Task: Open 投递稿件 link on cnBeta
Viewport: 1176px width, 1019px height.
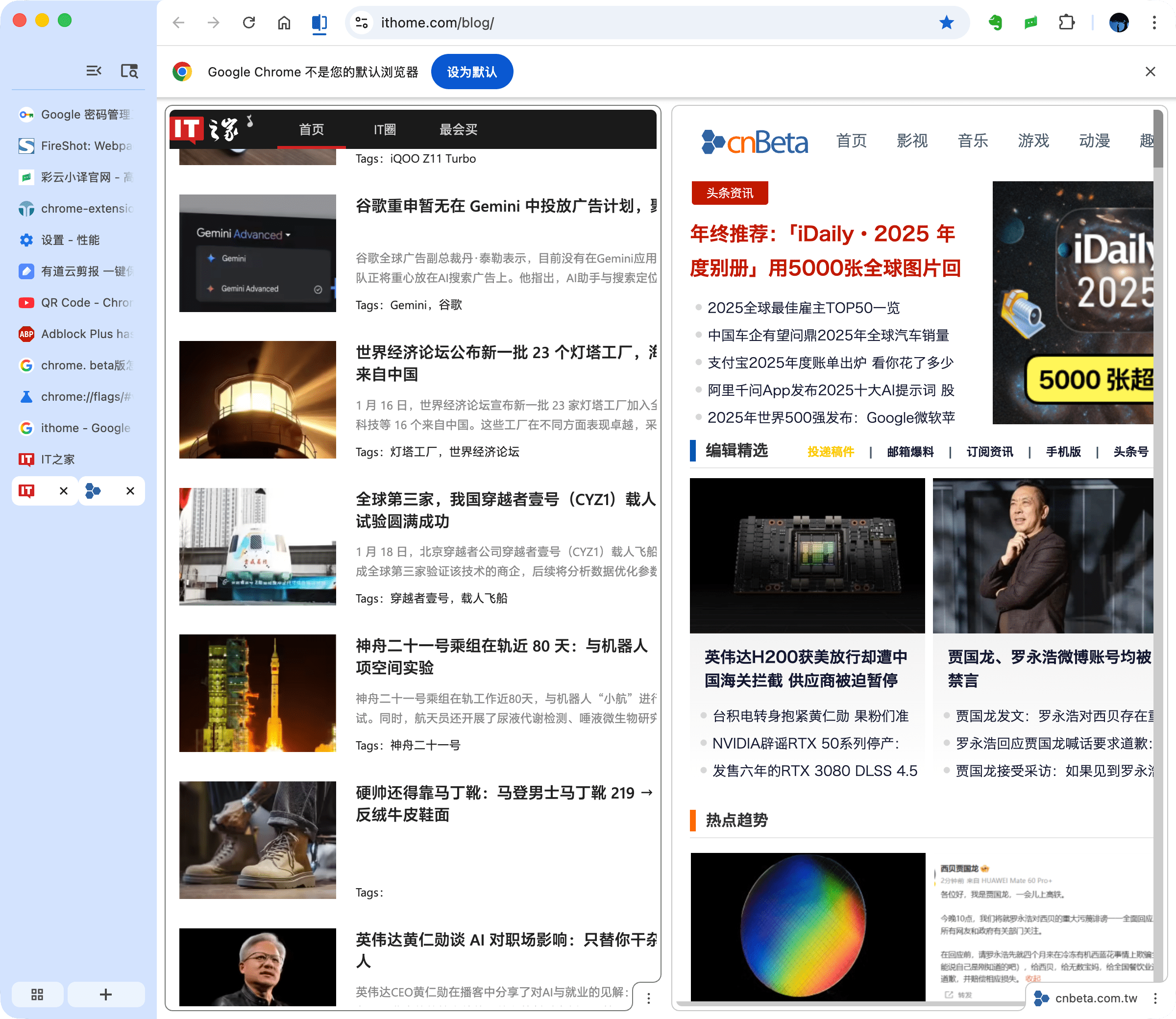Action: (x=830, y=452)
